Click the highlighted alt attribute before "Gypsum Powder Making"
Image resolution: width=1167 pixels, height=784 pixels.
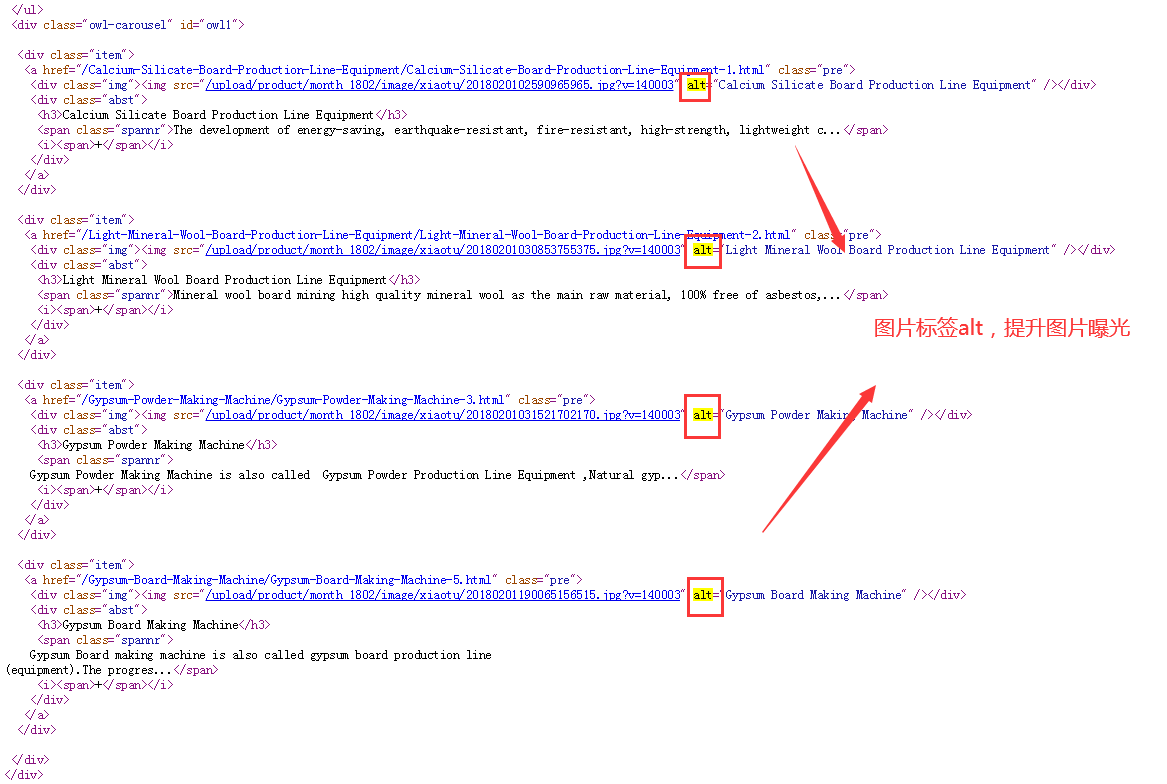703,415
